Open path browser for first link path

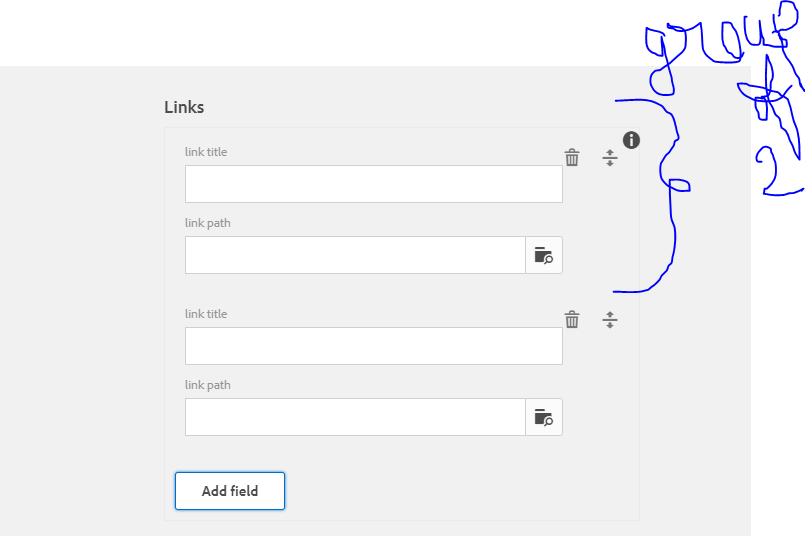tap(544, 255)
